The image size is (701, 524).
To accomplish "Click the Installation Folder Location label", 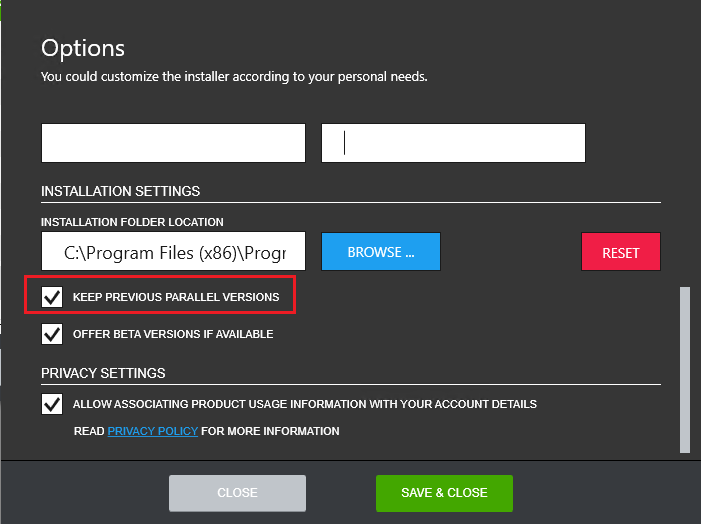I will (x=132, y=222).
